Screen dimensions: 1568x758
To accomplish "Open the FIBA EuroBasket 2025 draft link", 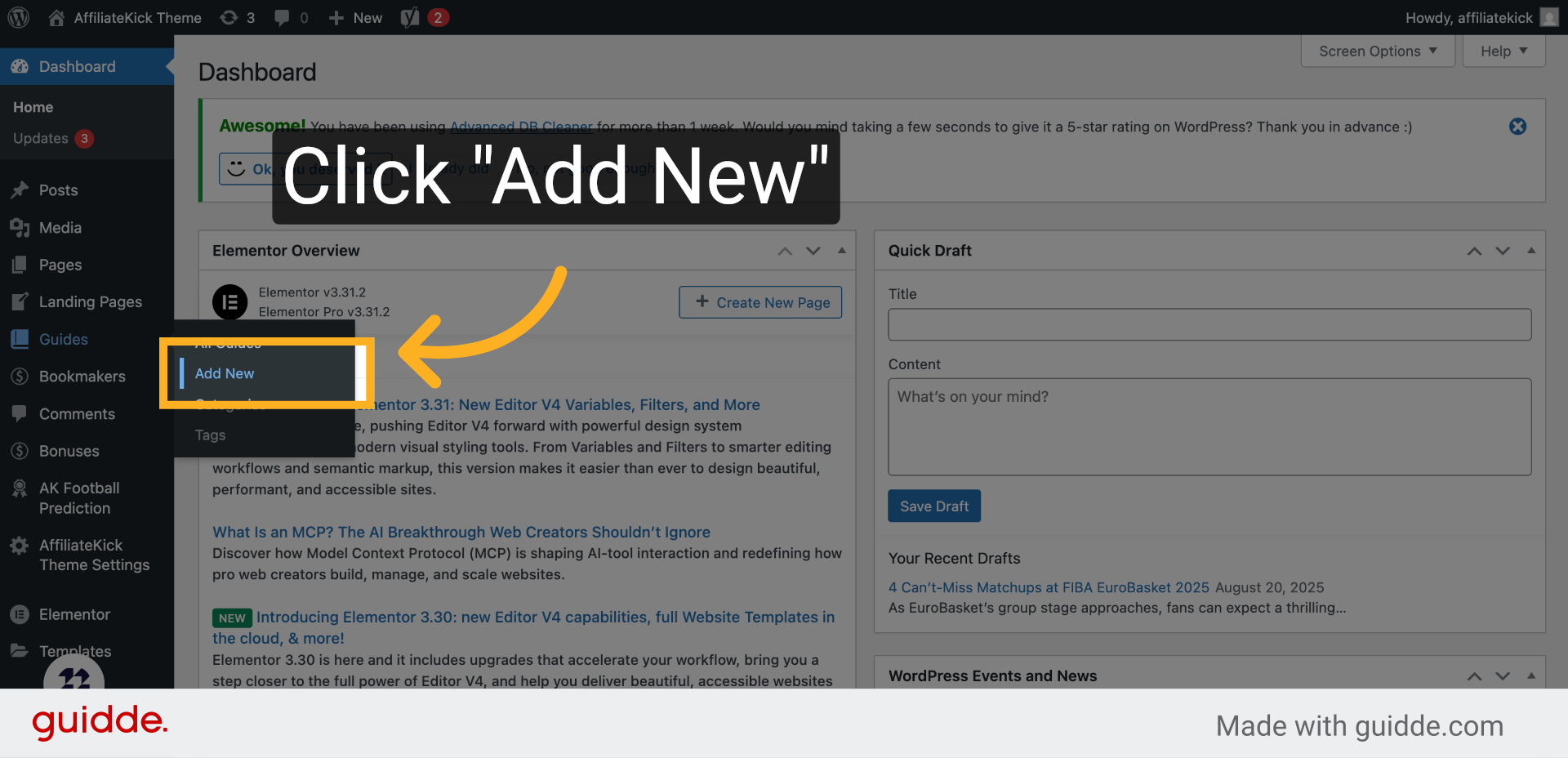I will [1049, 587].
